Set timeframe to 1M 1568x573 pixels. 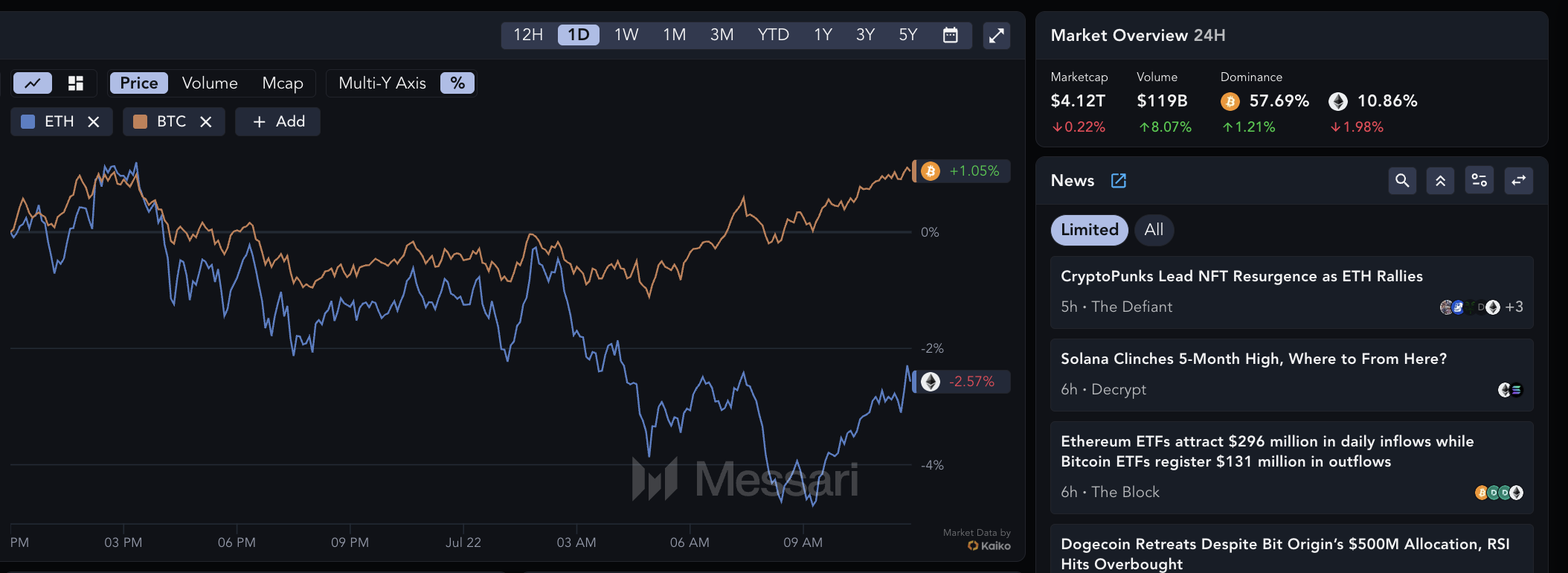tap(675, 35)
